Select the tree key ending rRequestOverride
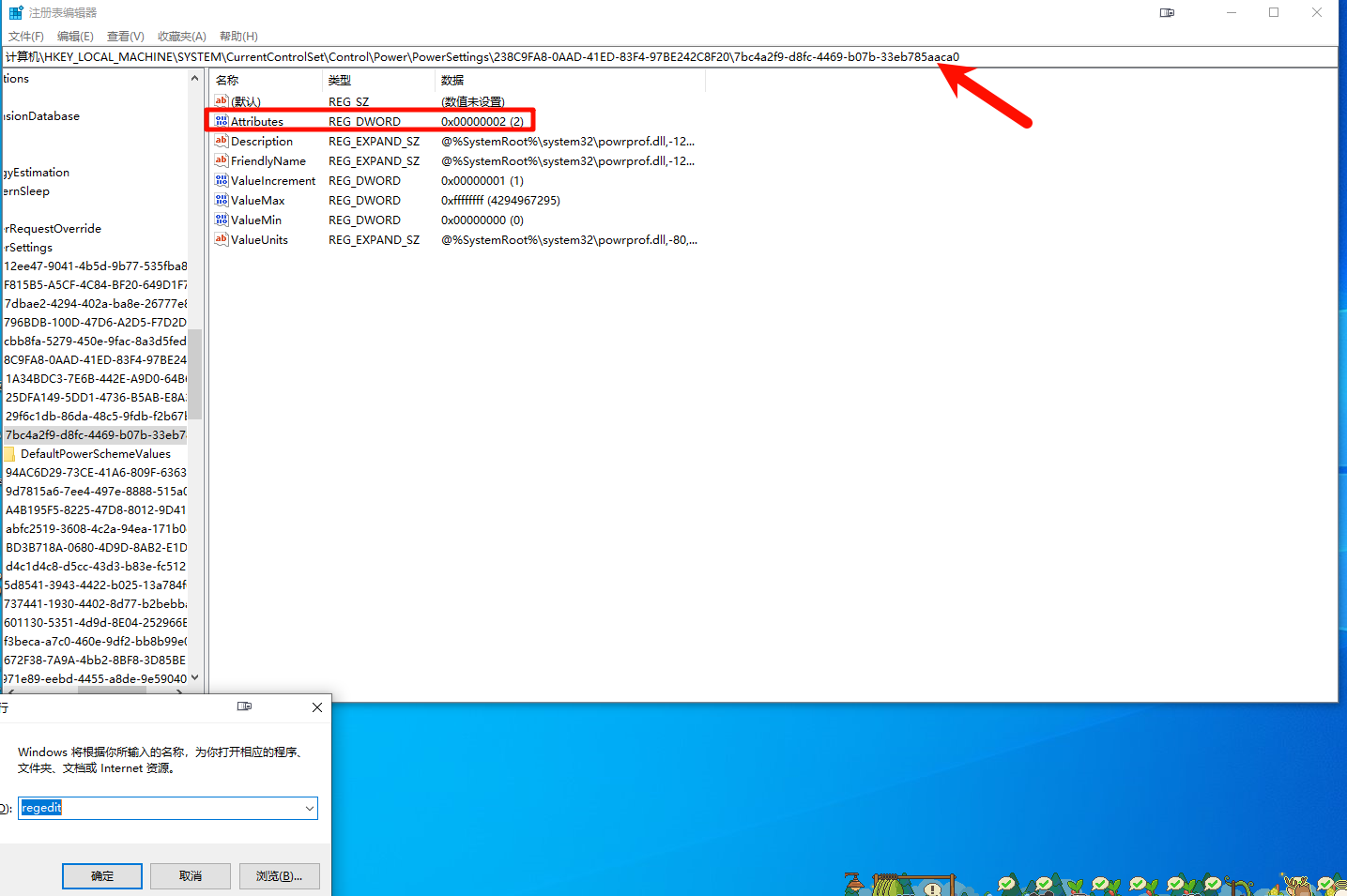The height and width of the screenshot is (896, 1347). (x=52, y=229)
